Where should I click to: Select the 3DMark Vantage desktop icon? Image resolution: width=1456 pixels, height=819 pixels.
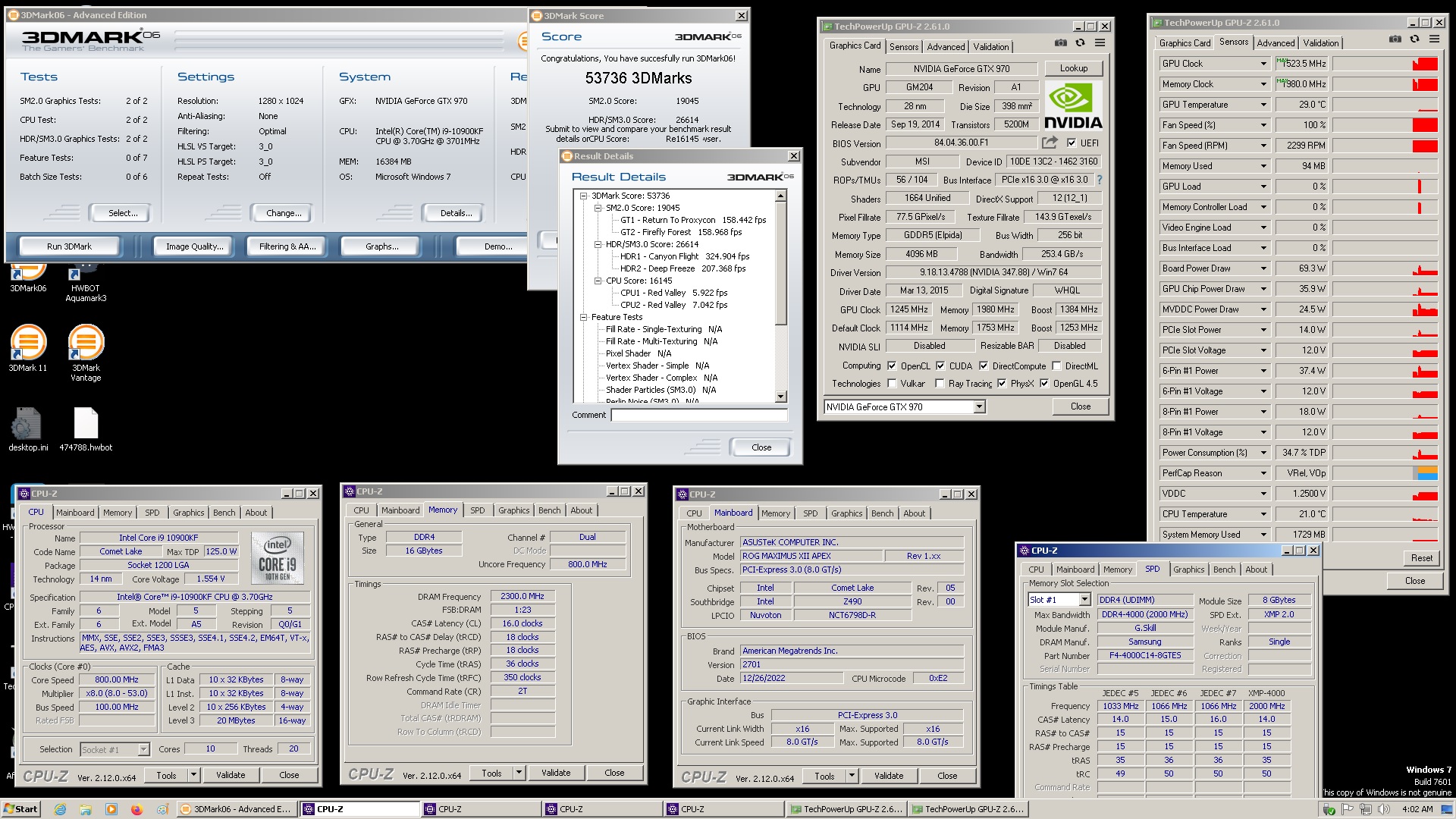[86, 353]
